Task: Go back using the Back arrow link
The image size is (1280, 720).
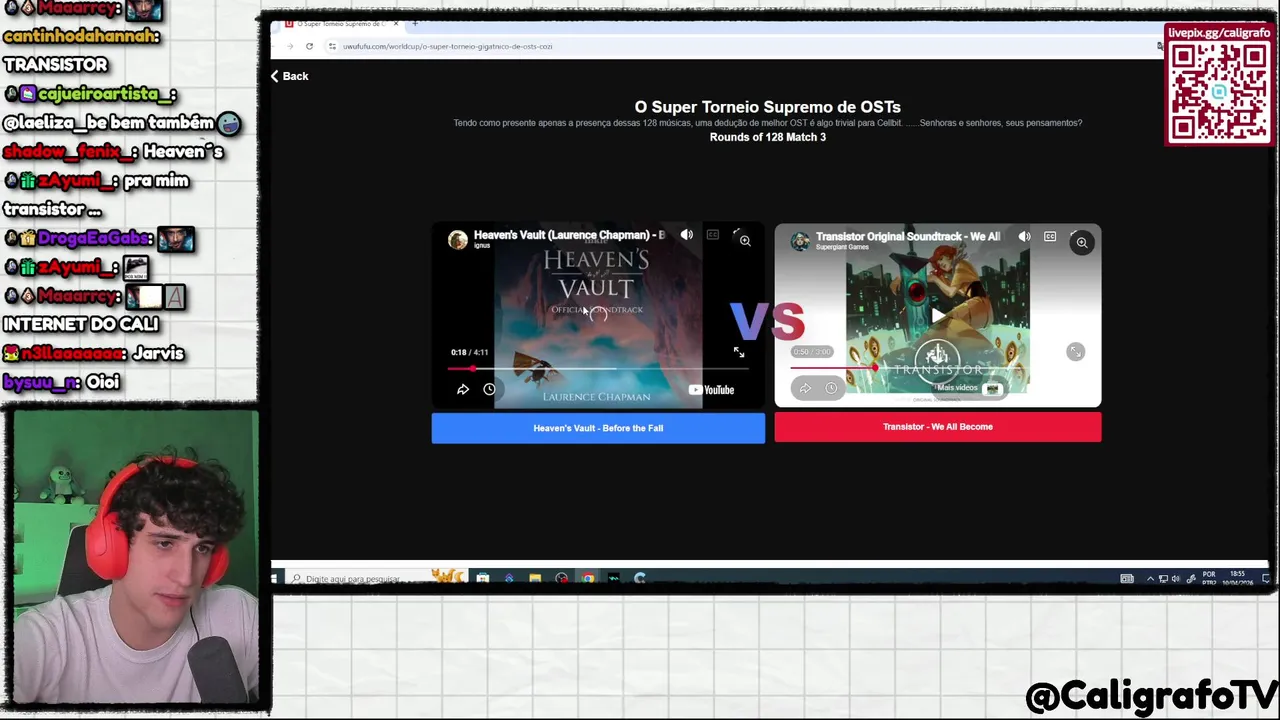Action: [289, 76]
